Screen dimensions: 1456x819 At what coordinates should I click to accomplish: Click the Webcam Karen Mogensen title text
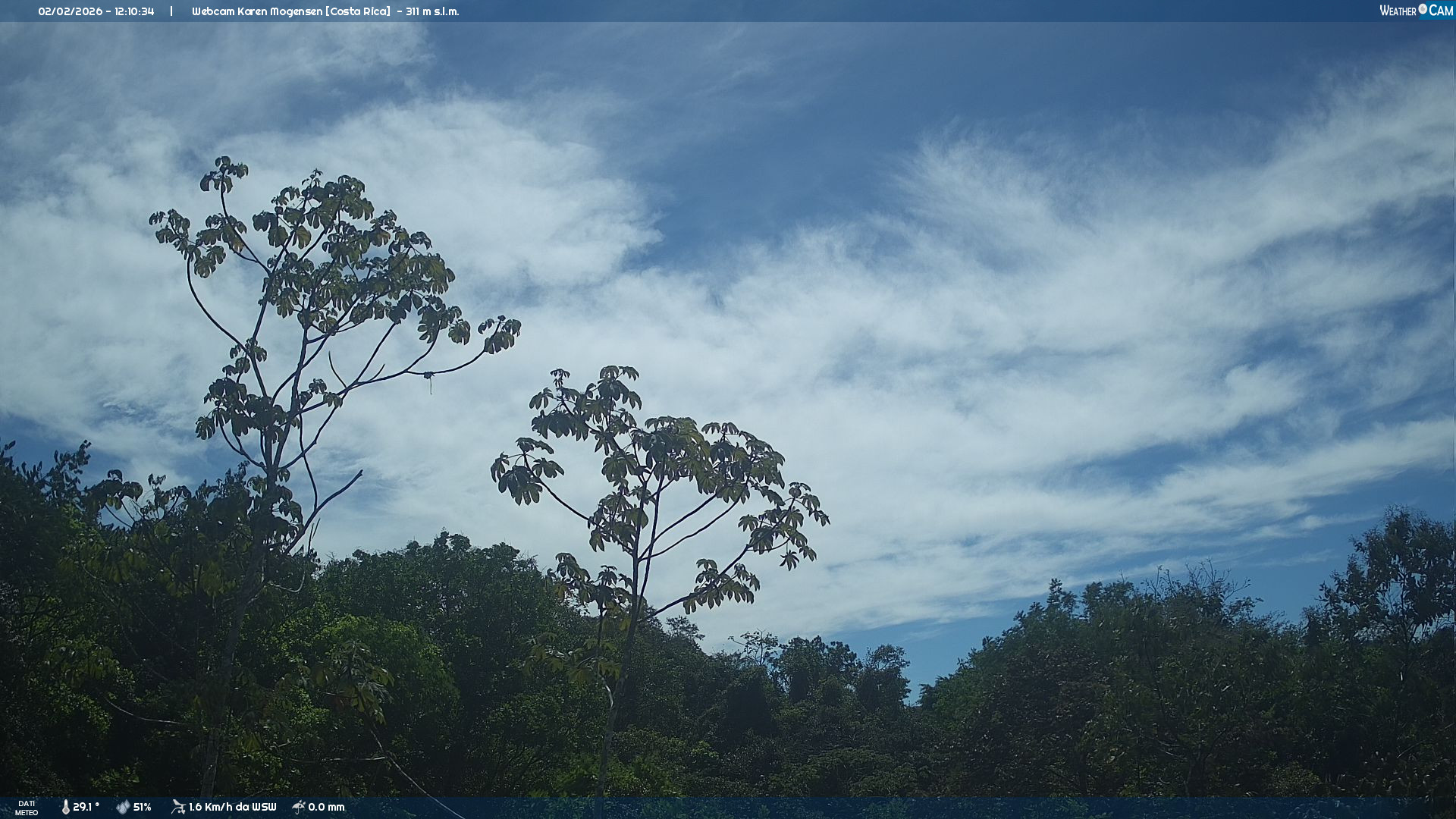click(x=258, y=11)
